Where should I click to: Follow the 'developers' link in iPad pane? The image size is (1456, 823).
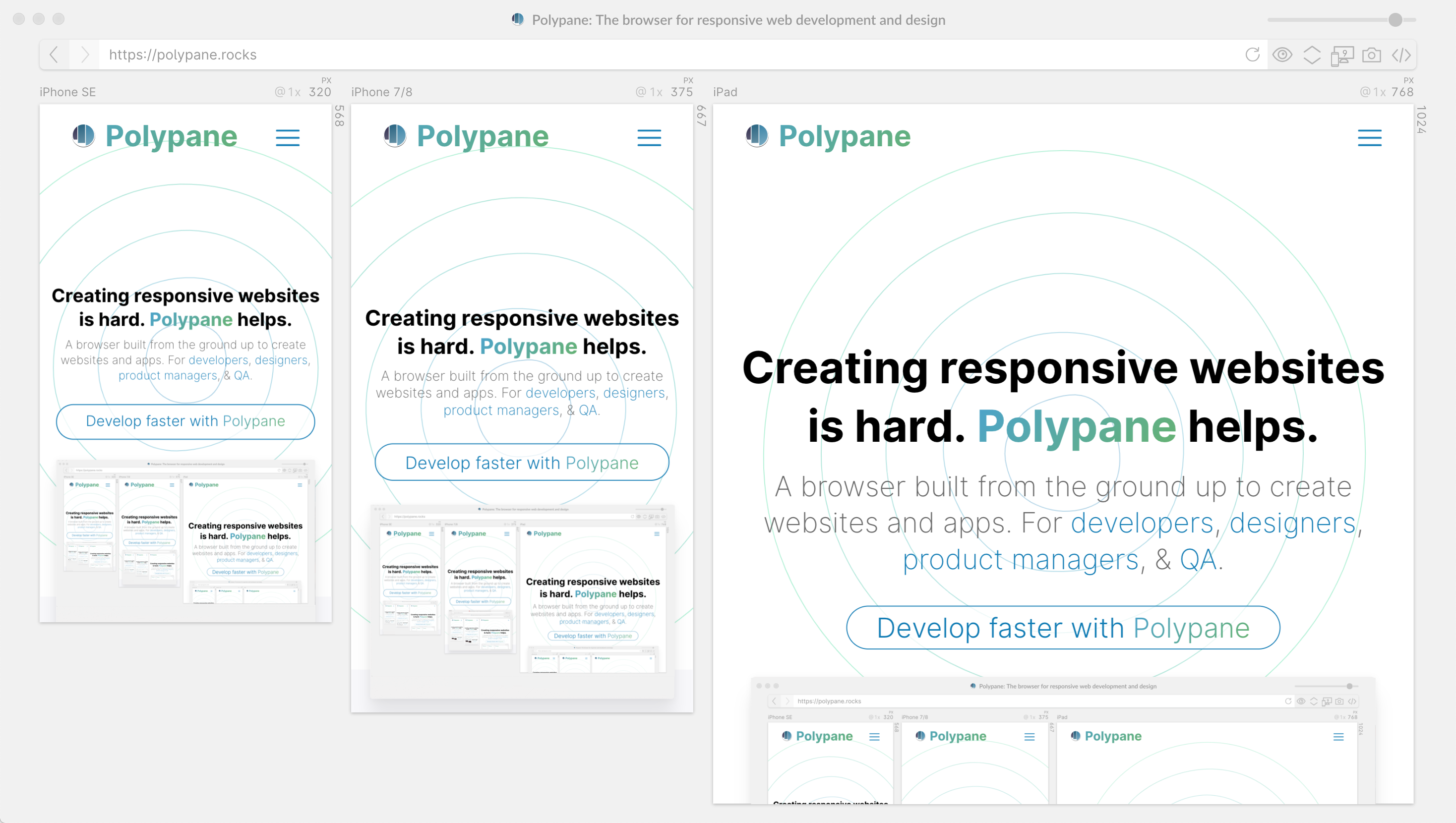(x=1142, y=523)
